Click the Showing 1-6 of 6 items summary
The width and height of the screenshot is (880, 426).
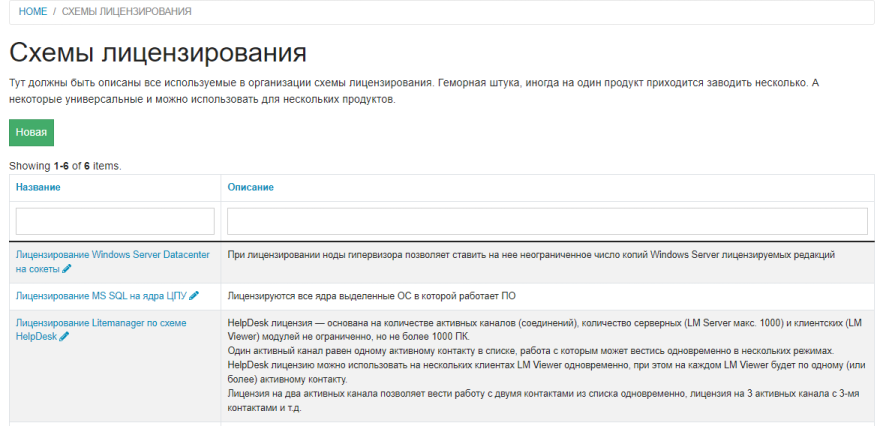coord(65,166)
